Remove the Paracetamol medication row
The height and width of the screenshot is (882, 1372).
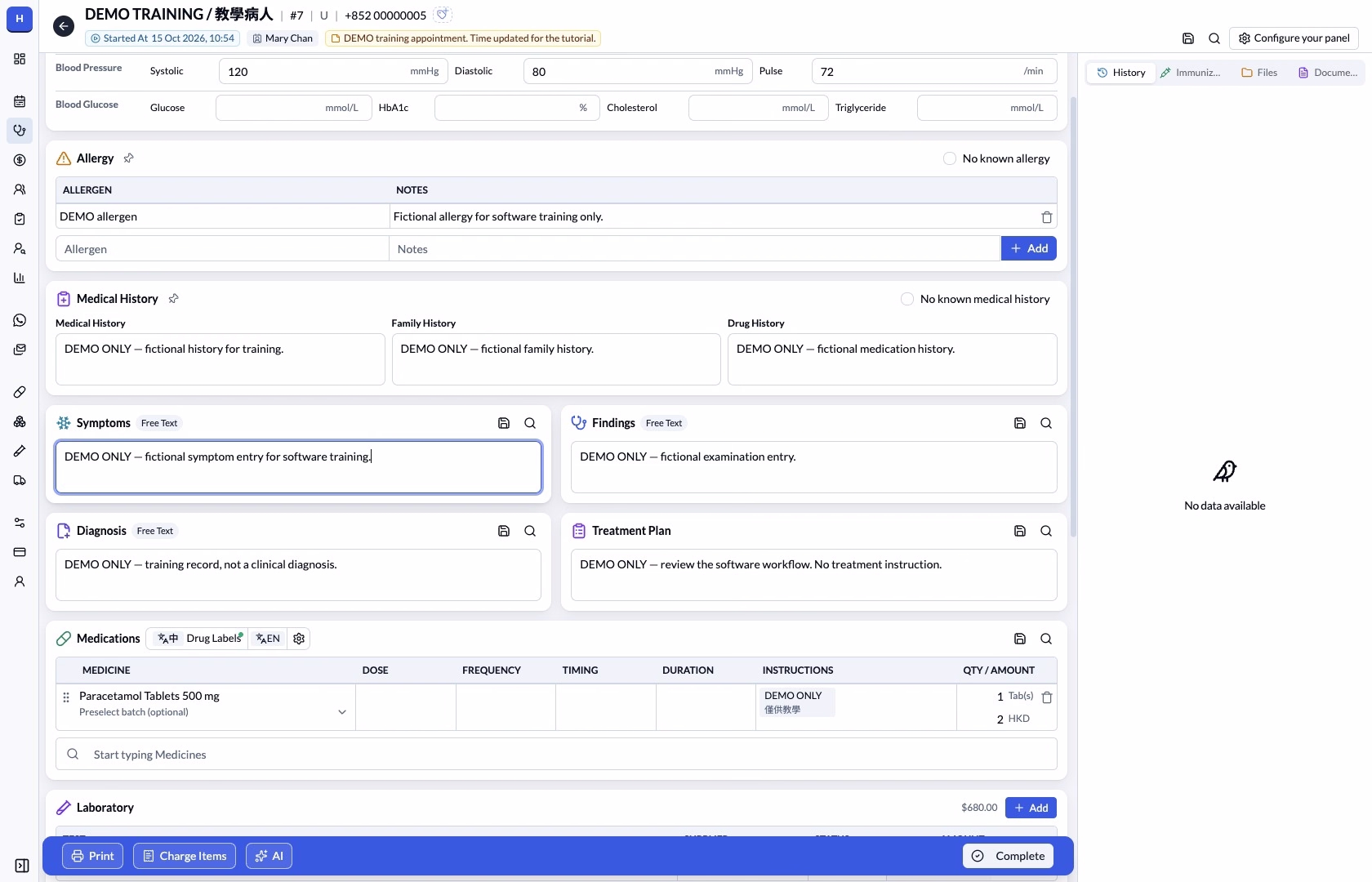1047,697
